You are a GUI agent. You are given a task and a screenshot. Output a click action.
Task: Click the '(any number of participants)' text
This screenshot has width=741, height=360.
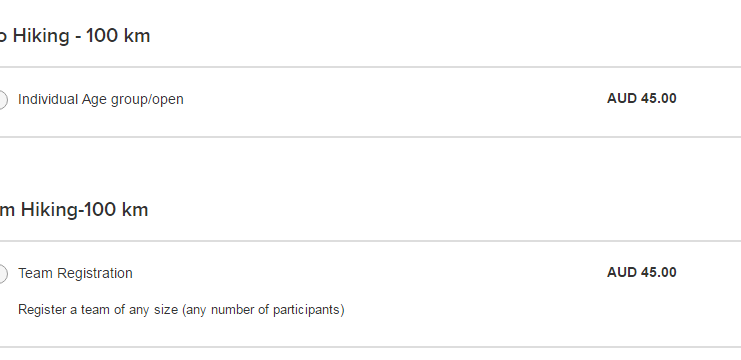coord(263,310)
